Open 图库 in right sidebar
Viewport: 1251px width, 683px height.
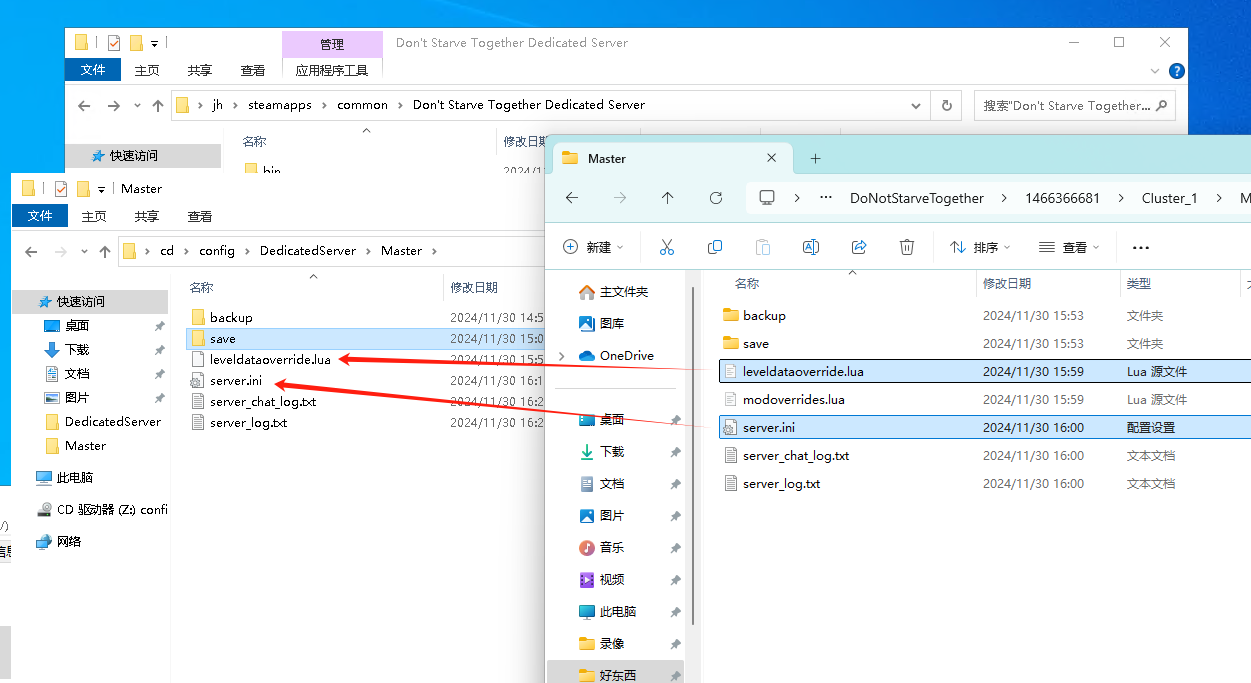(x=602, y=324)
